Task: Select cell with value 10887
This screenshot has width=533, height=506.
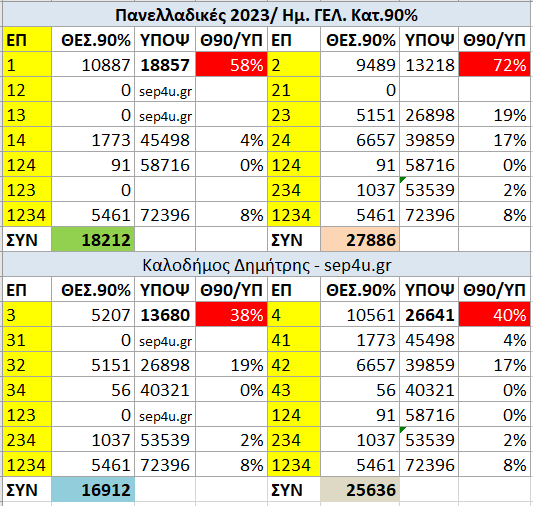Action: tap(93, 65)
